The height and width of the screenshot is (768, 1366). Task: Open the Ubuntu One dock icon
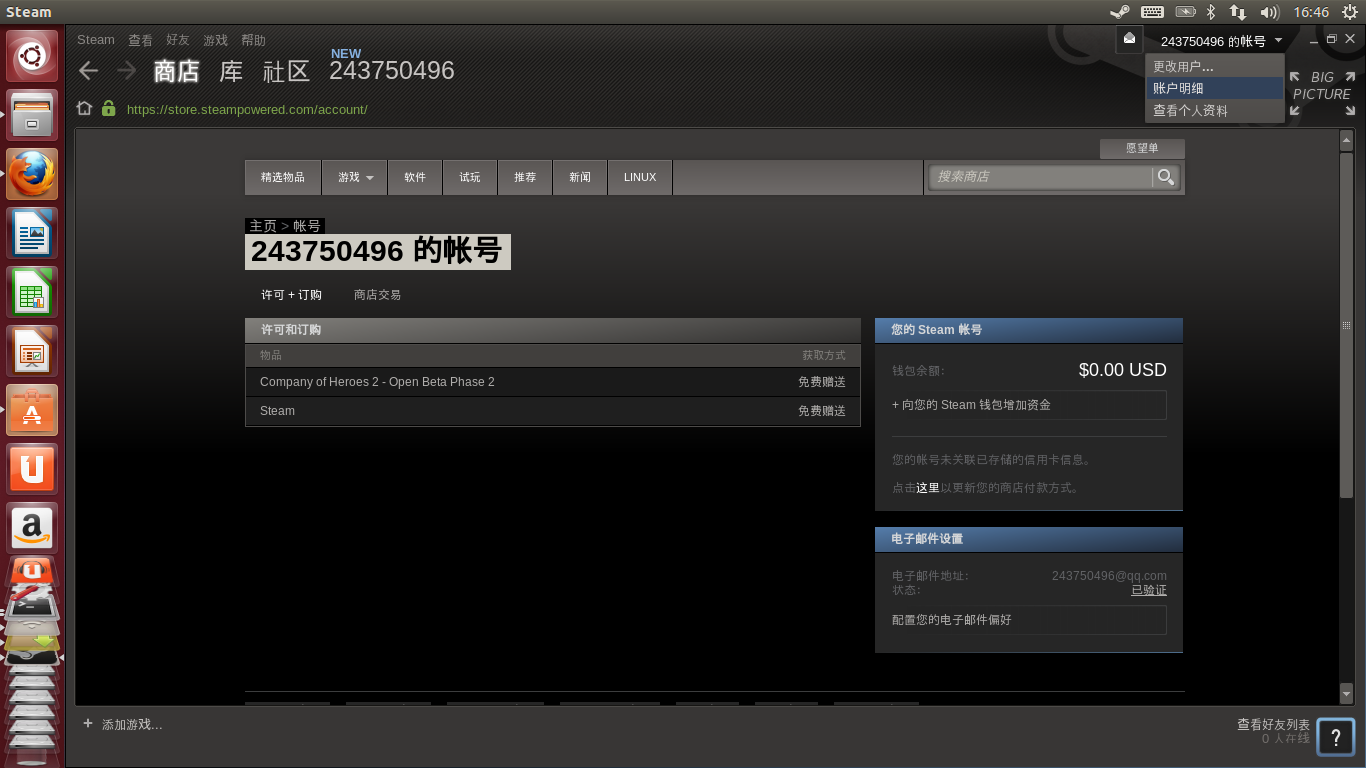point(33,469)
